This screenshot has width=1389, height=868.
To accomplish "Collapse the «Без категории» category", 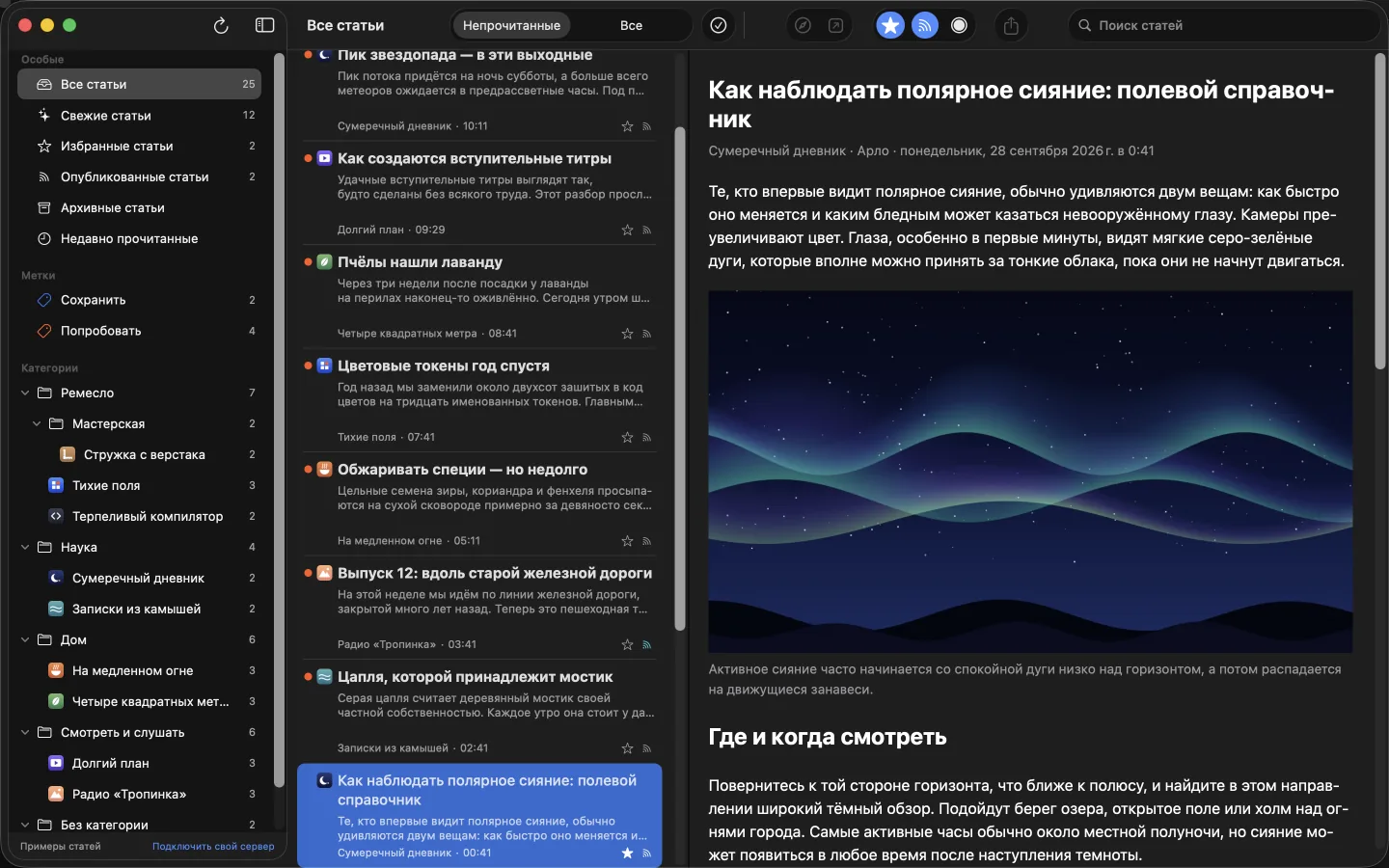I will 25,825.
